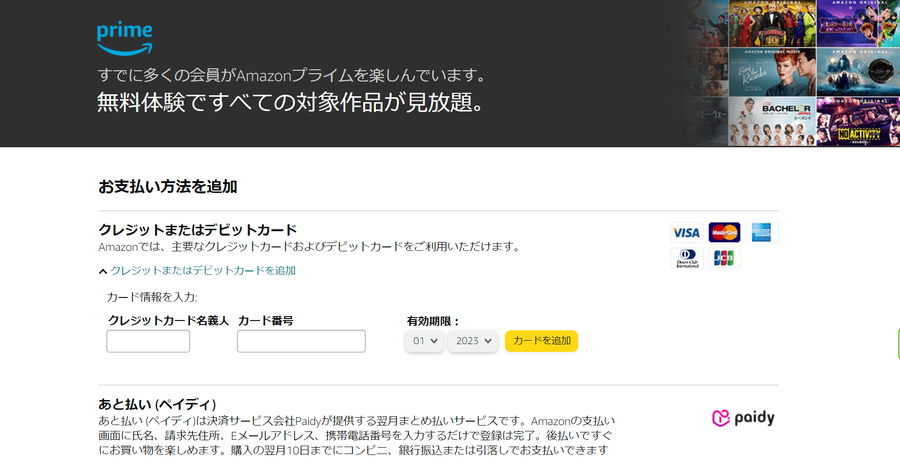Click the No Activity show thumbnail

tap(858, 121)
